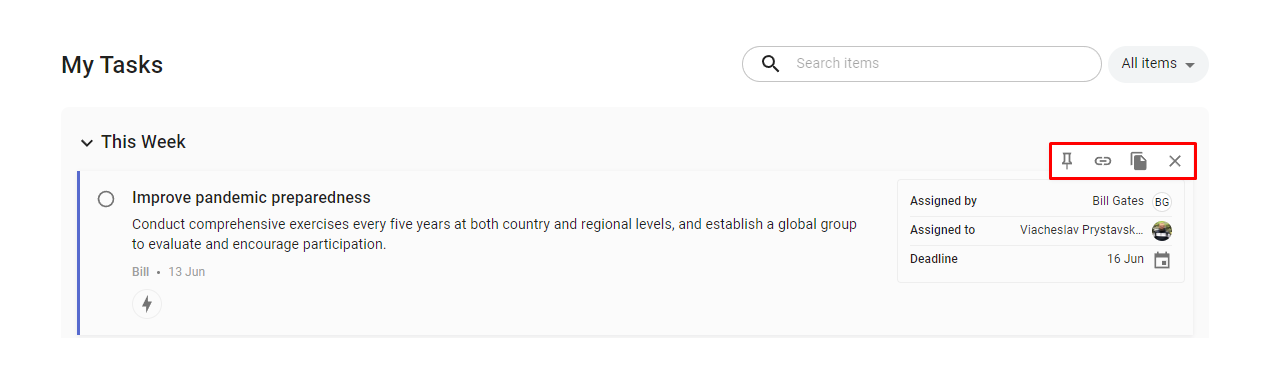This screenshot has height=372, width=1264.
Task: Click the All items dropdown arrow
Action: coord(1190,65)
